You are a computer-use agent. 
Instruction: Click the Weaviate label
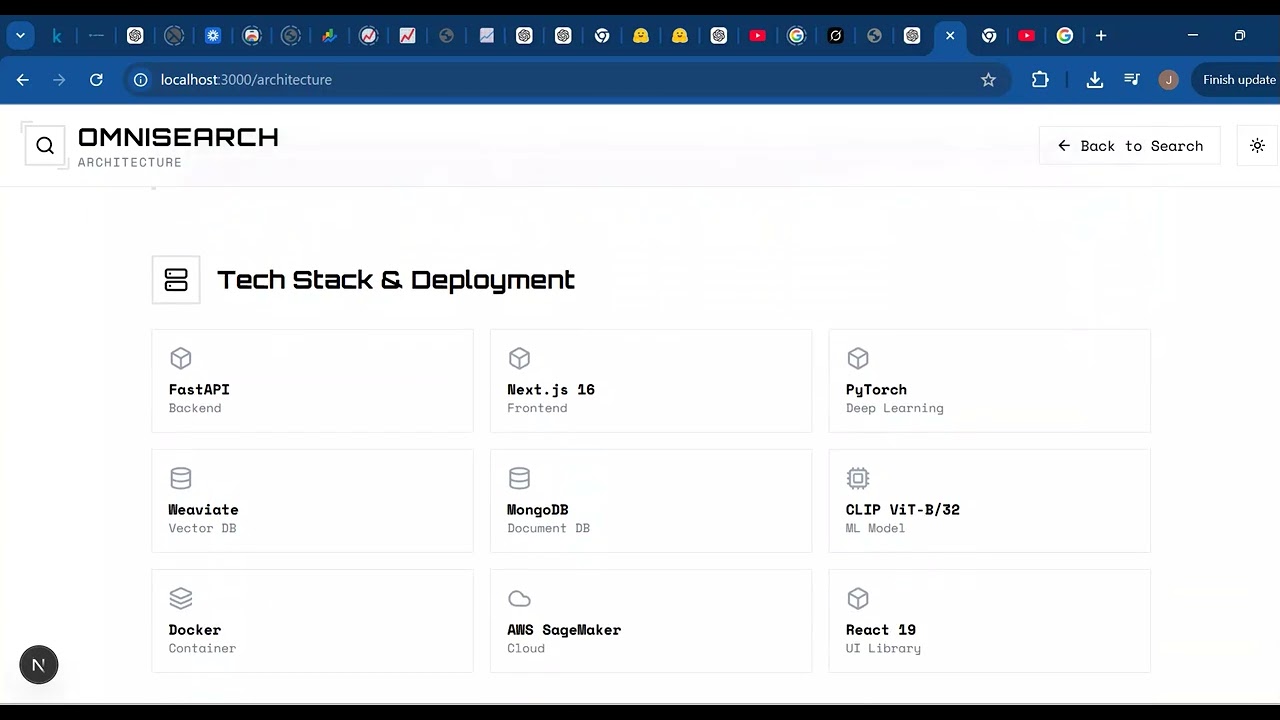tap(203, 510)
